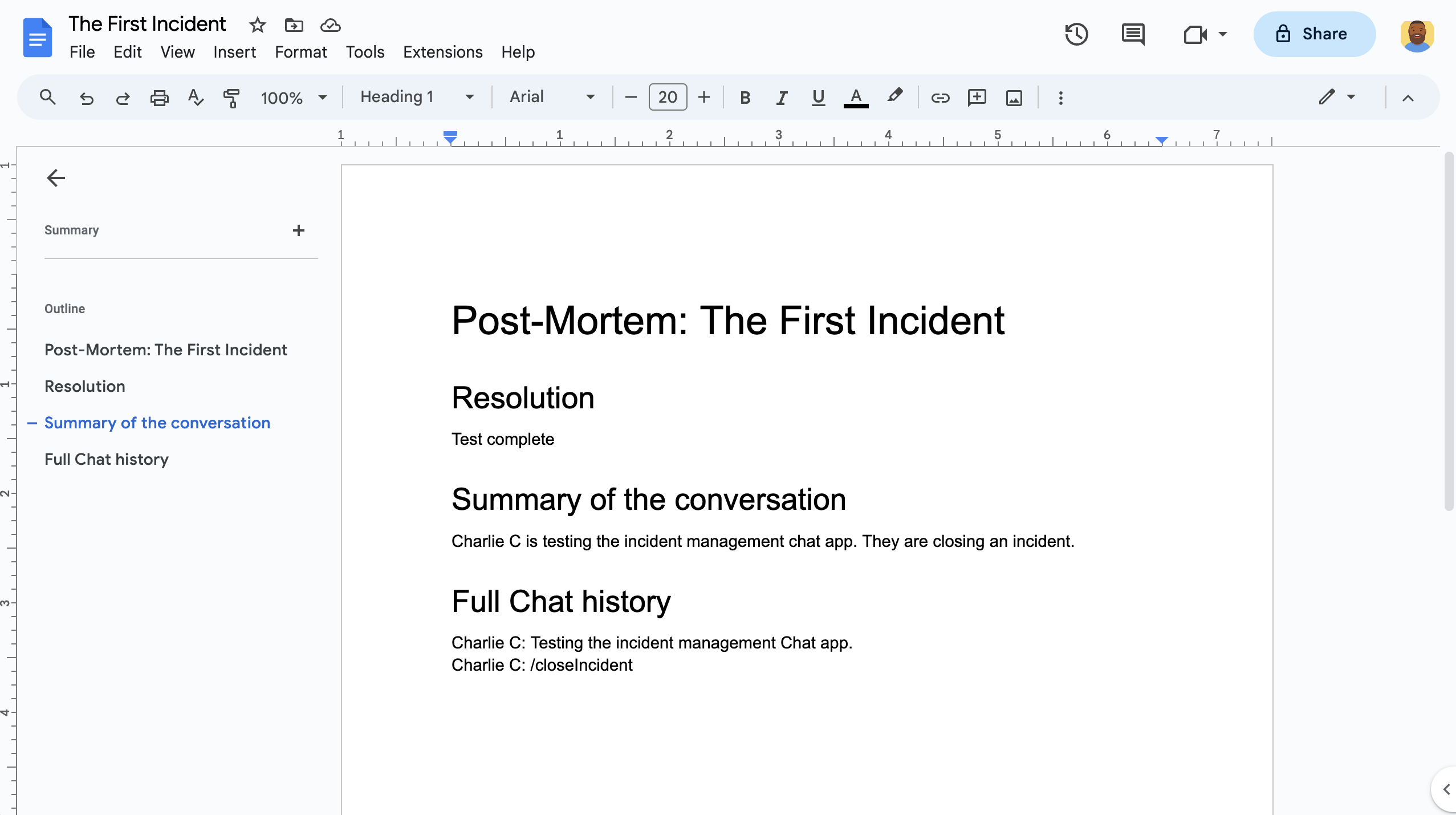Viewport: 1456px width, 815px height.
Task: Click the insert image icon
Action: coord(1013,97)
